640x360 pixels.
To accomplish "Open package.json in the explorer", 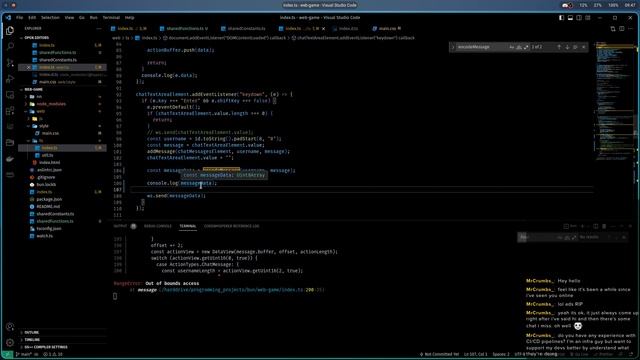I will tap(49, 199).
